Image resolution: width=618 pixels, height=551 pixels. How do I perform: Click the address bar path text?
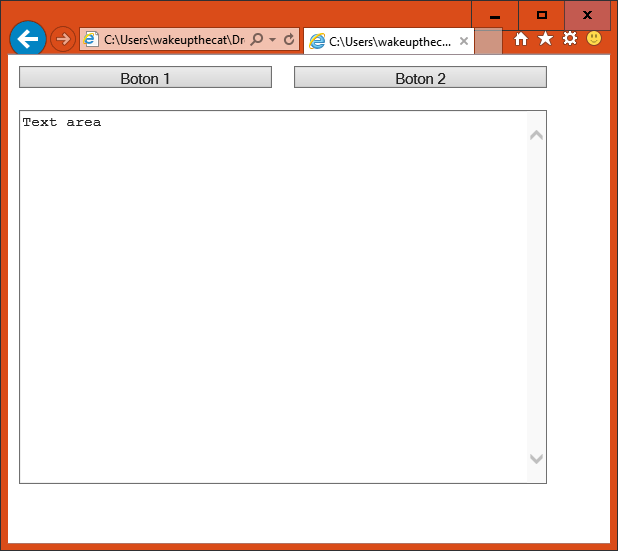(174, 40)
